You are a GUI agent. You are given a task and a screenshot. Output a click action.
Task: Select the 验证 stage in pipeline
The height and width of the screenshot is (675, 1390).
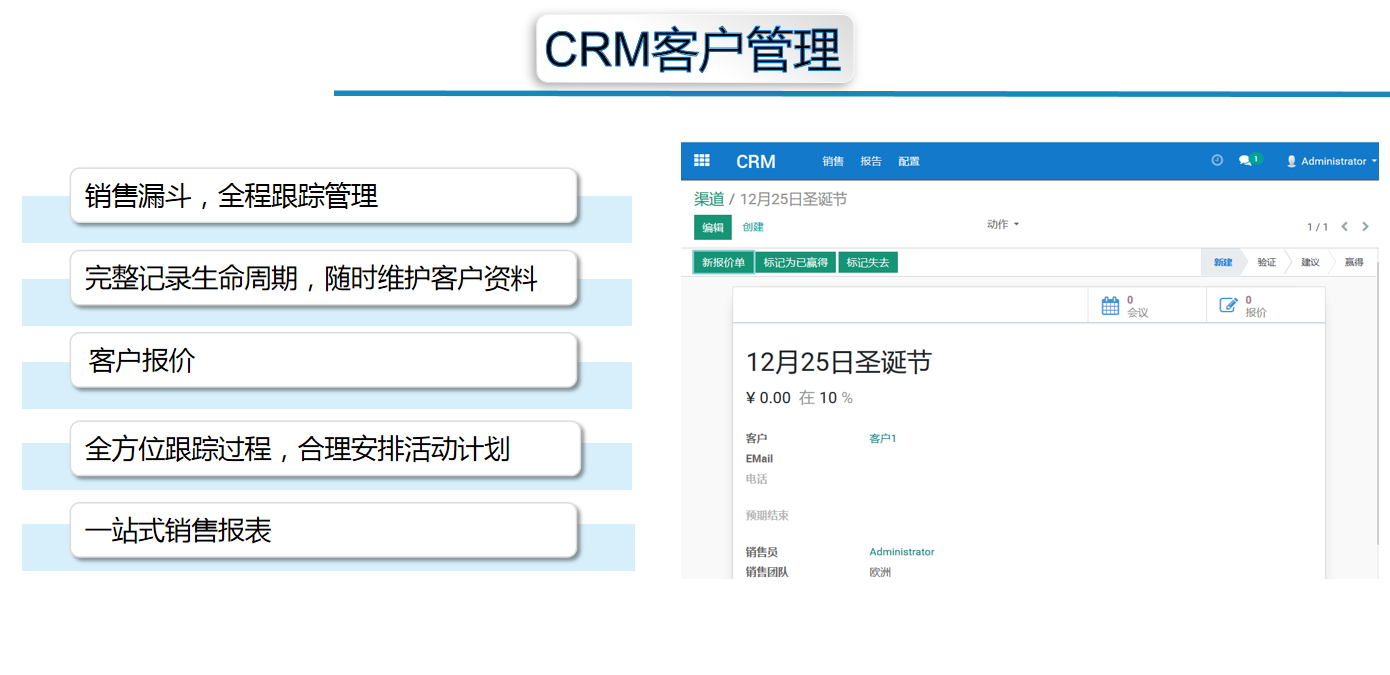pos(1266,262)
